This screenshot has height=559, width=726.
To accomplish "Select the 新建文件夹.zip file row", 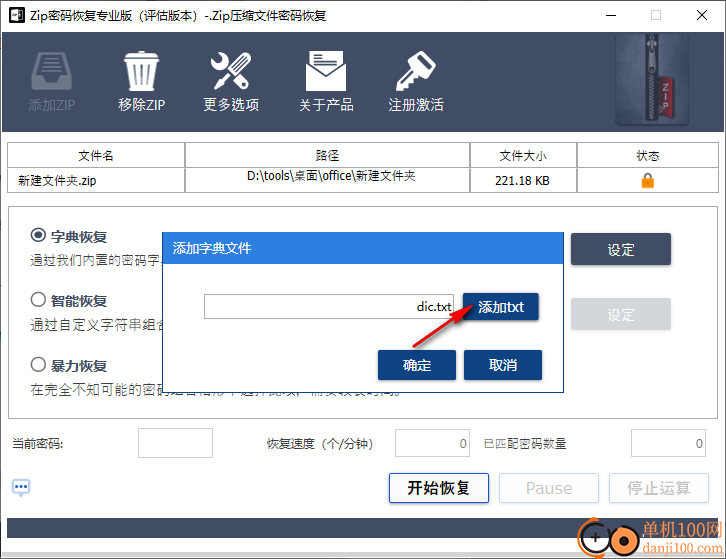I will pyautogui.click(x=363, y=180).
